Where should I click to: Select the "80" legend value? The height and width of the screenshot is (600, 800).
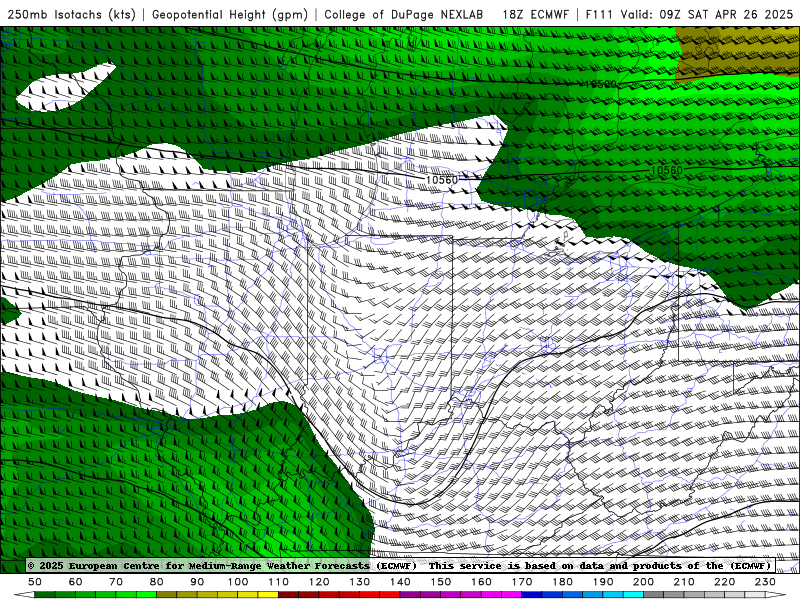pyautogui.click(x=157, y=582)
